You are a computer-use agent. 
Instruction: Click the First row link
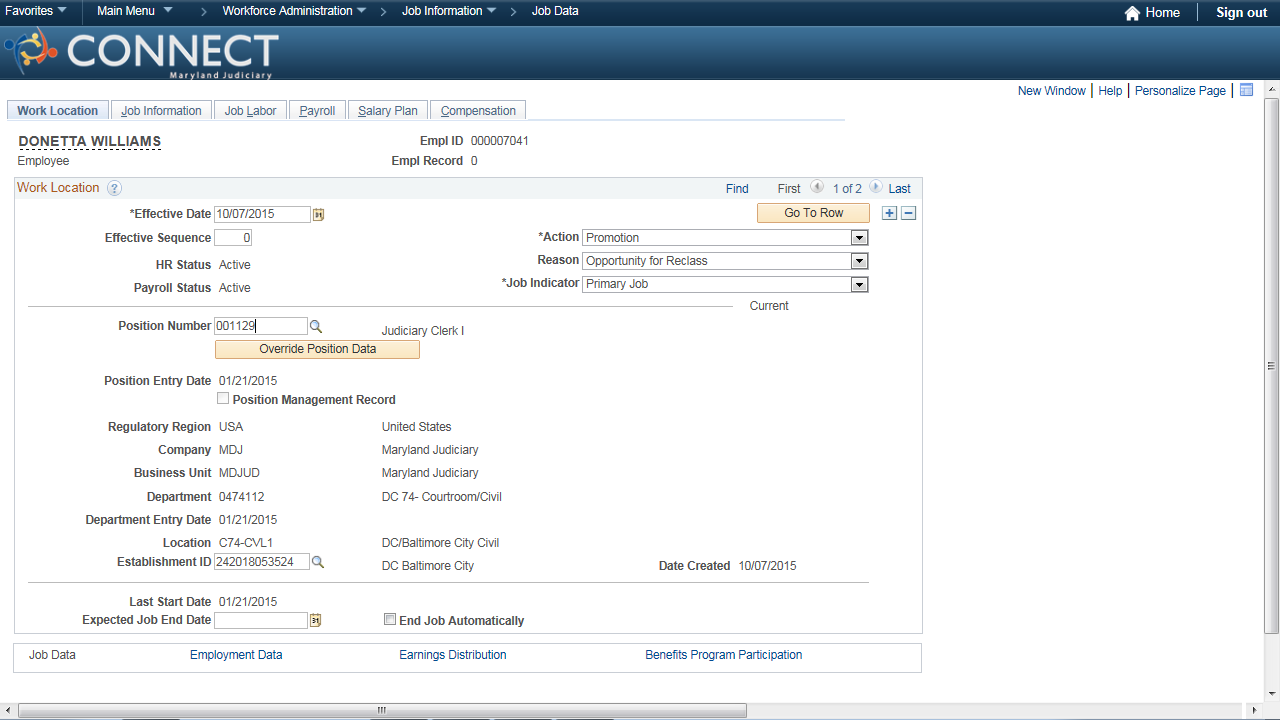789,188
